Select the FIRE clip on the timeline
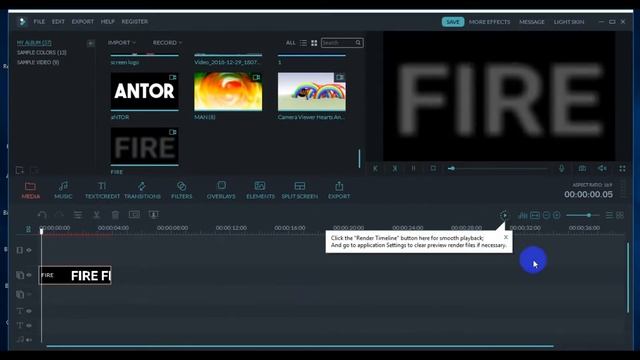 click(75, 275)
